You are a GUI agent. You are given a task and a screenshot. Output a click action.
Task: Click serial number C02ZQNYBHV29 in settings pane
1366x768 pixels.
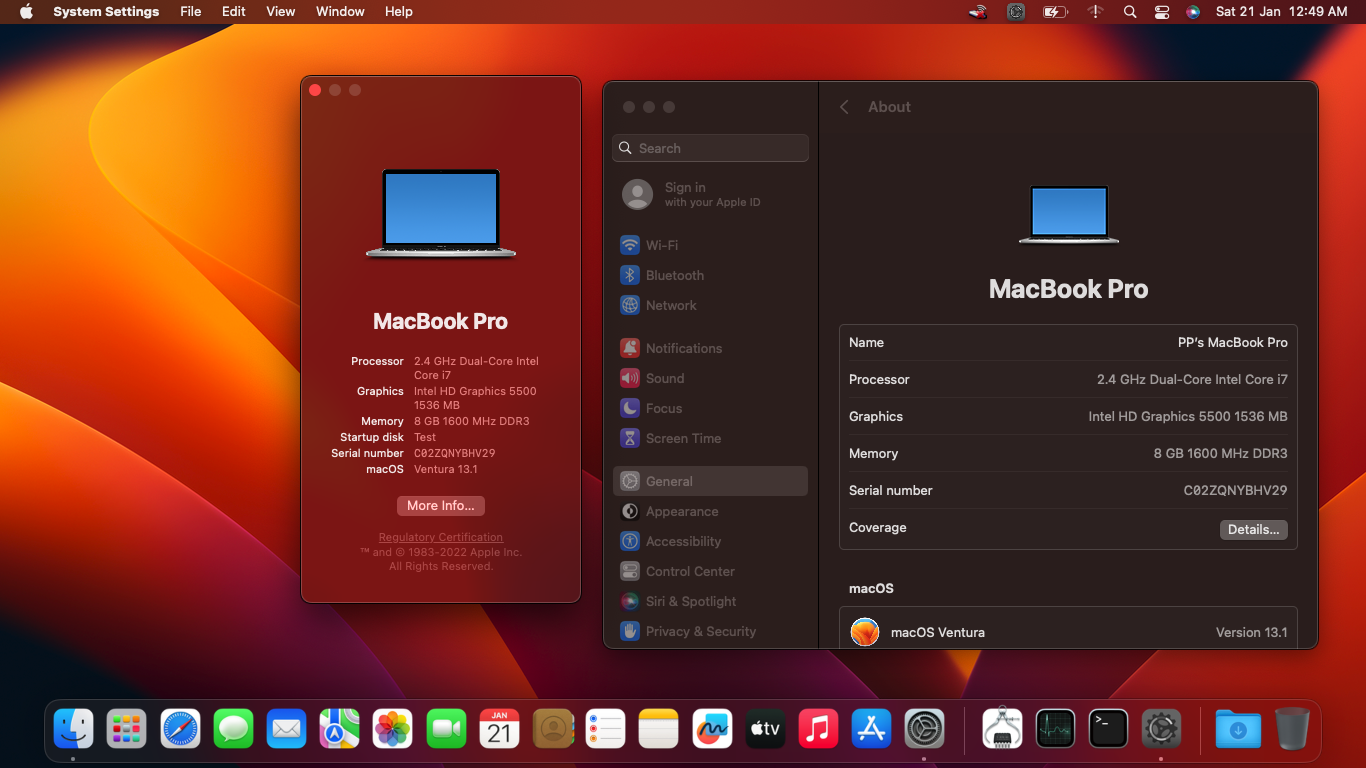click(x=1235, y=491)
